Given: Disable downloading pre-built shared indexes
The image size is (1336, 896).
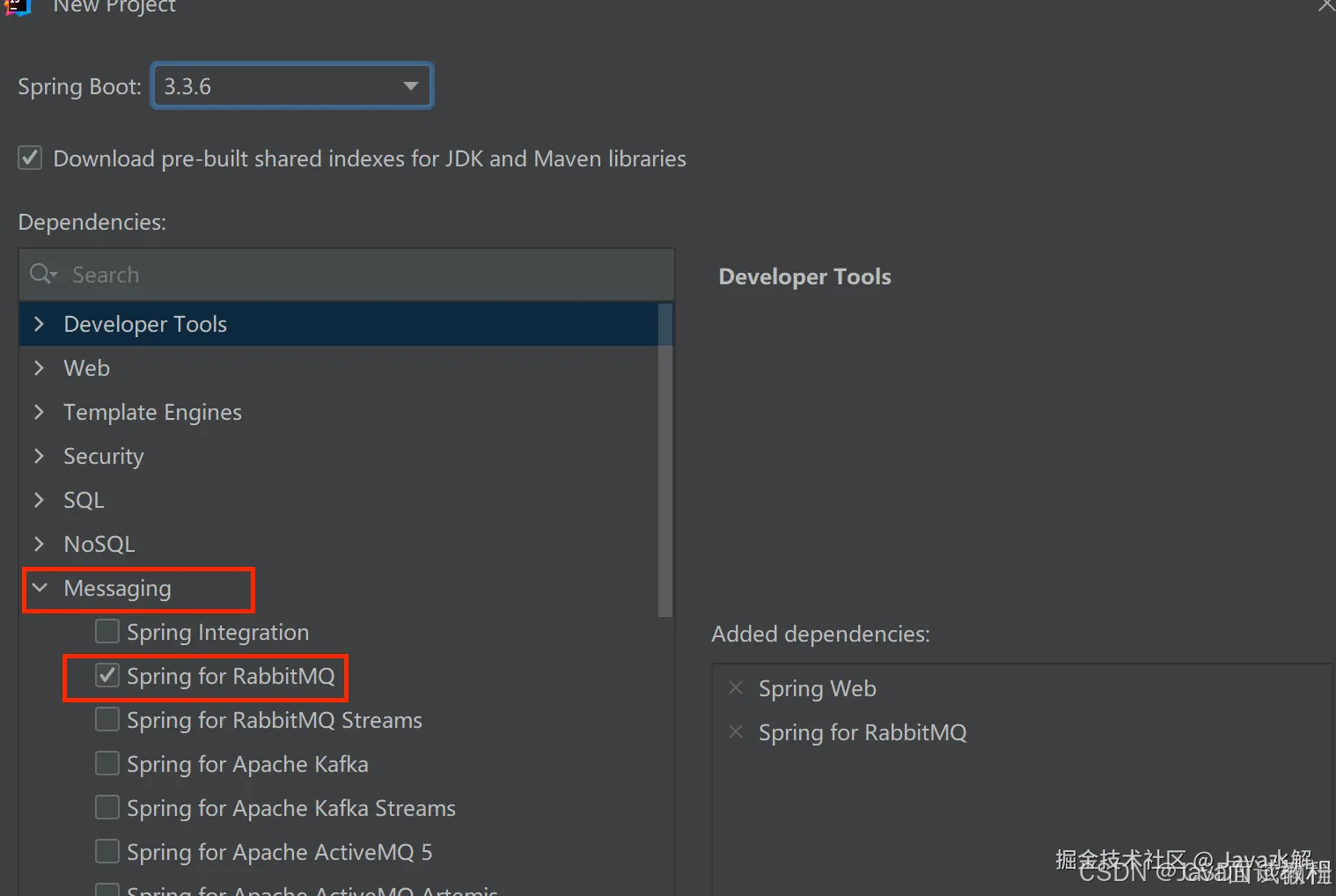Looking at the screenshot, I should pos(29,158).
